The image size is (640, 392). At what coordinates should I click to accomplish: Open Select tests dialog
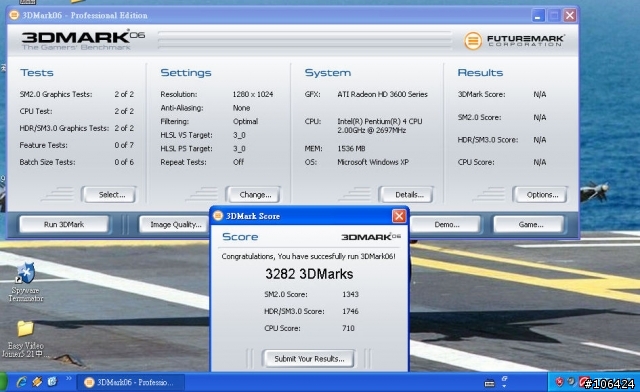tap(109, 195)
